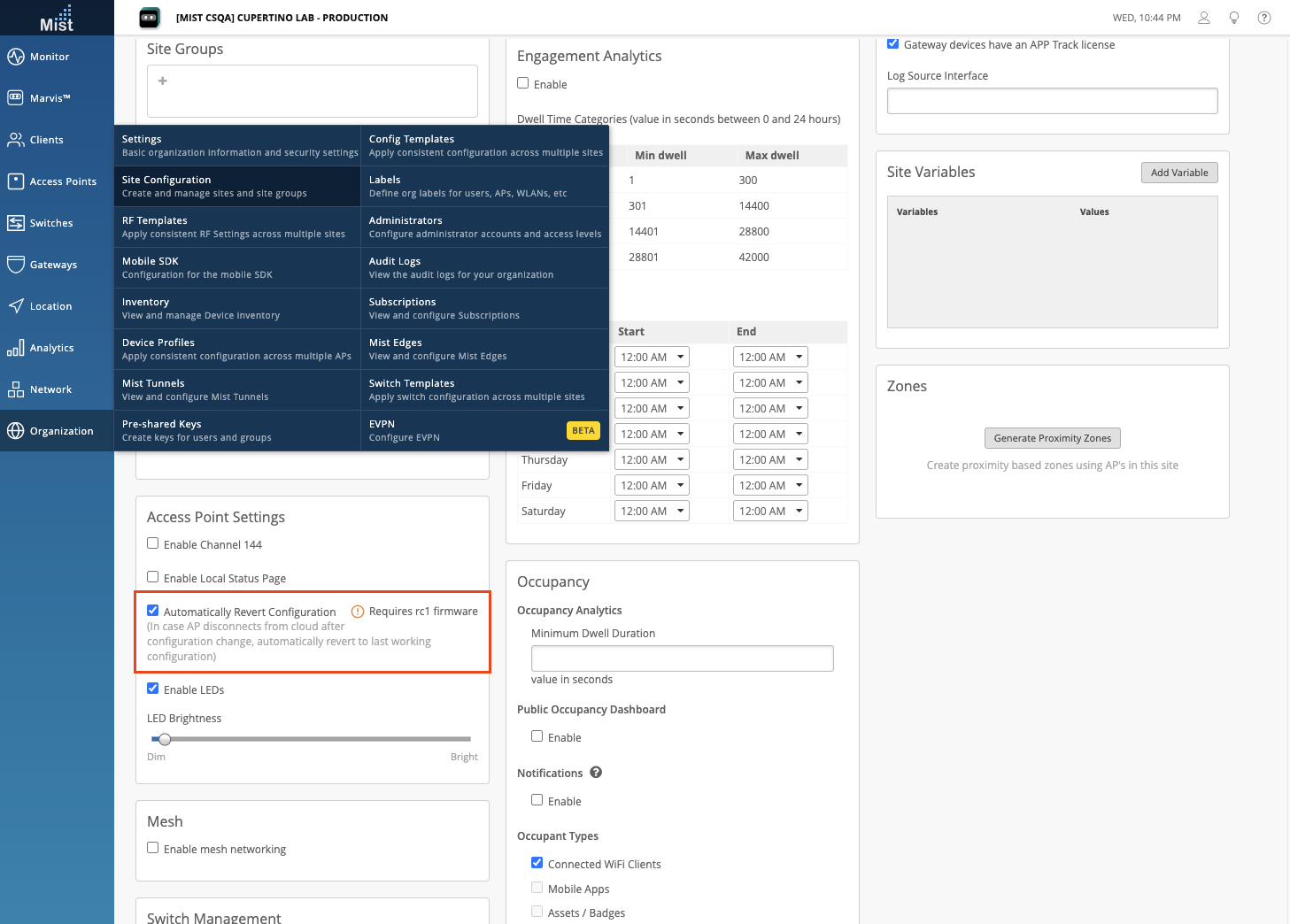
Task: Enable Channel 144 checkbox
Action: [153, 543]
